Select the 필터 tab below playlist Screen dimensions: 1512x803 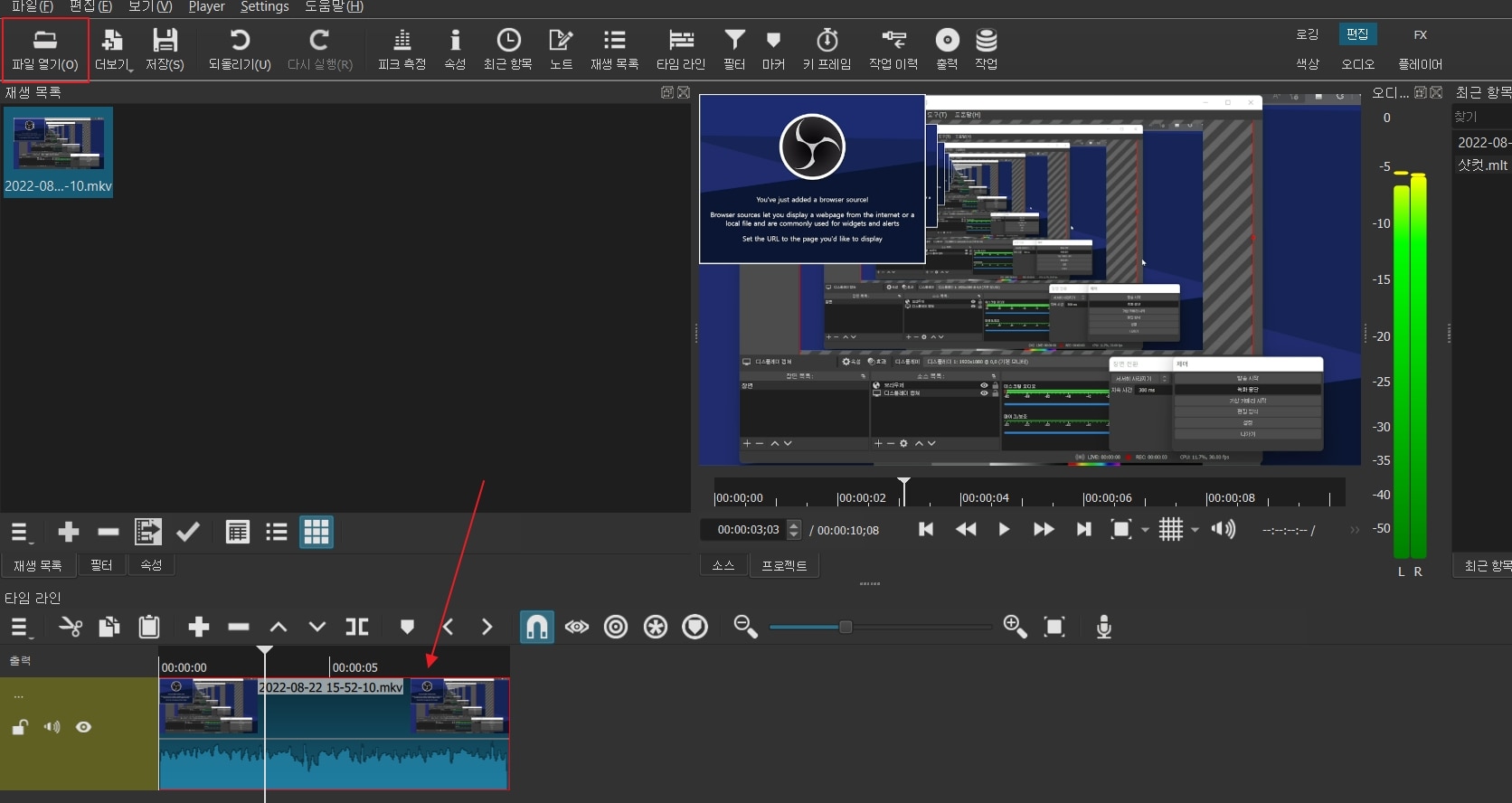pos(101,565)
